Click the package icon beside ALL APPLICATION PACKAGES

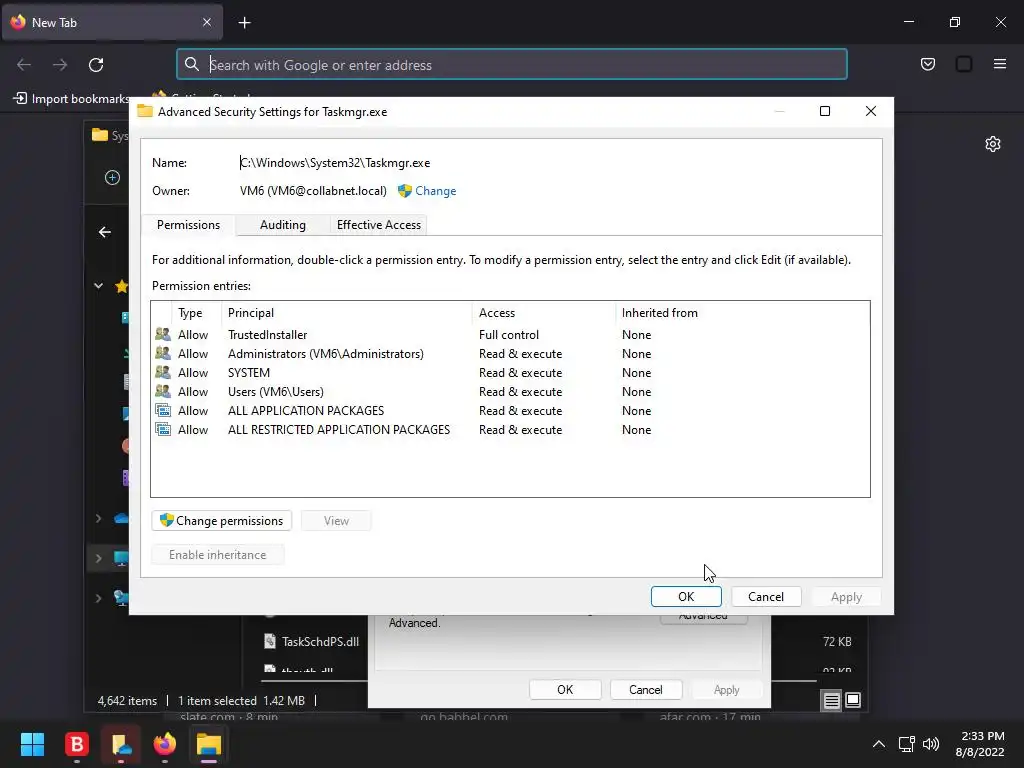click(163, 410)
